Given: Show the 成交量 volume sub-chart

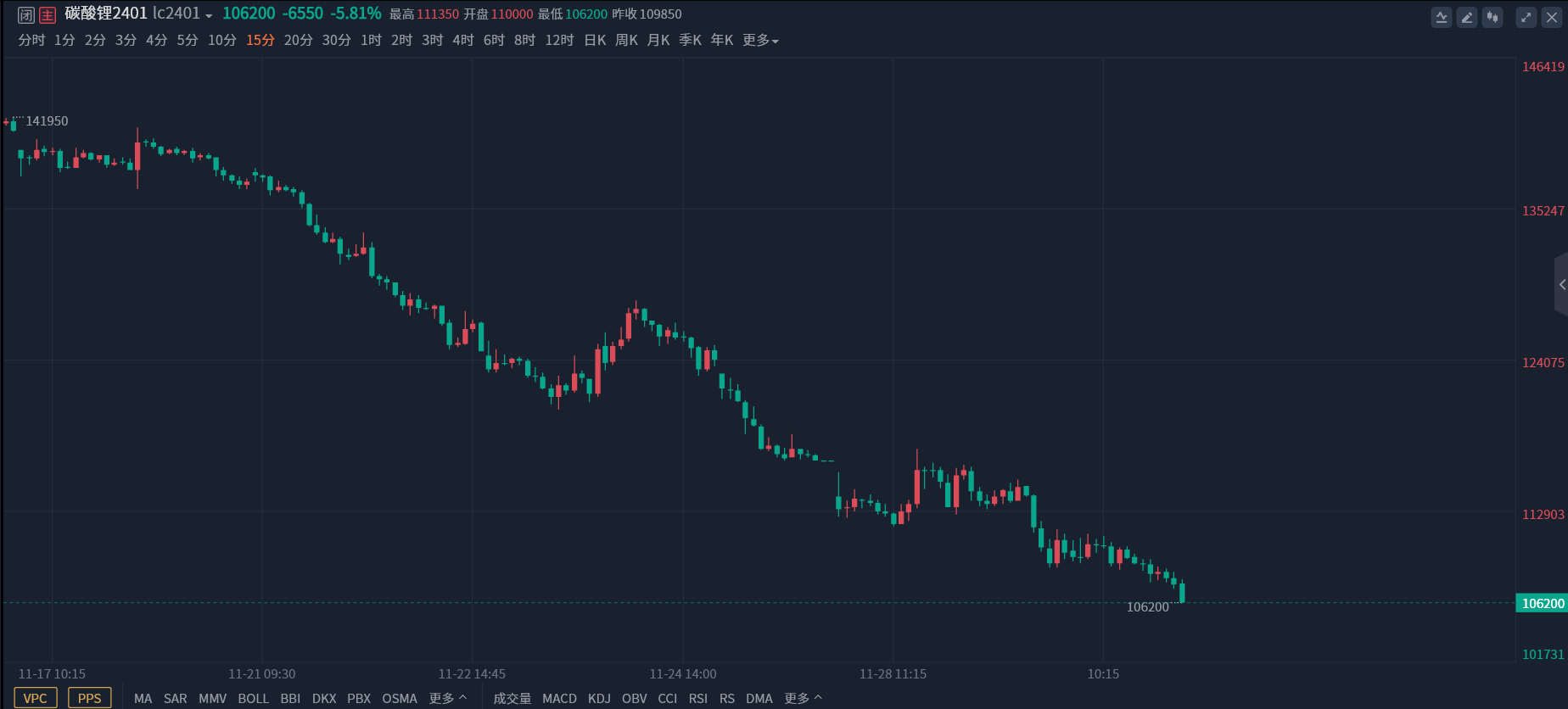Looking at the screenshot, I should [512, 698].
